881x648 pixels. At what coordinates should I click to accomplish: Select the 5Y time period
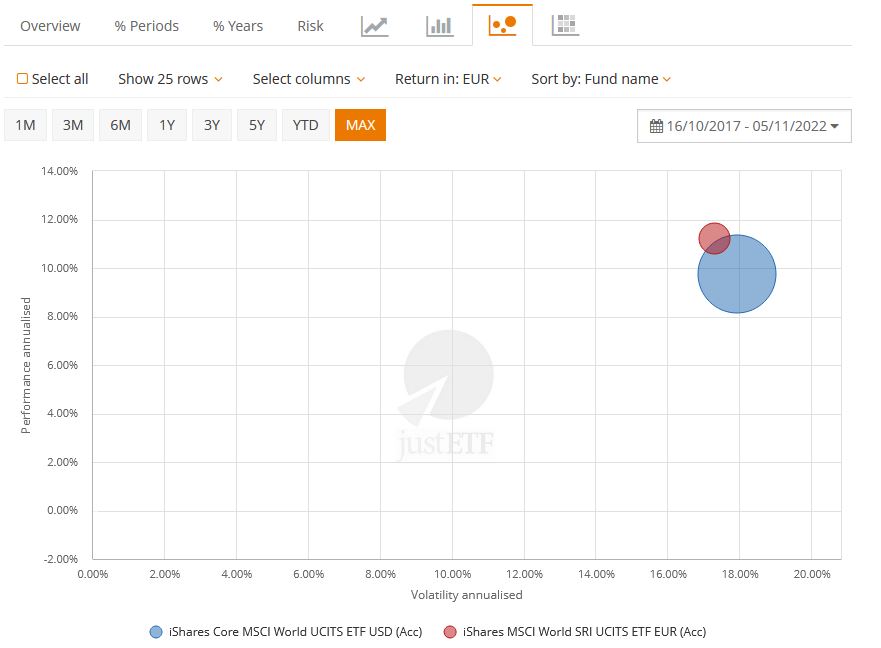[x=257, y=125]
